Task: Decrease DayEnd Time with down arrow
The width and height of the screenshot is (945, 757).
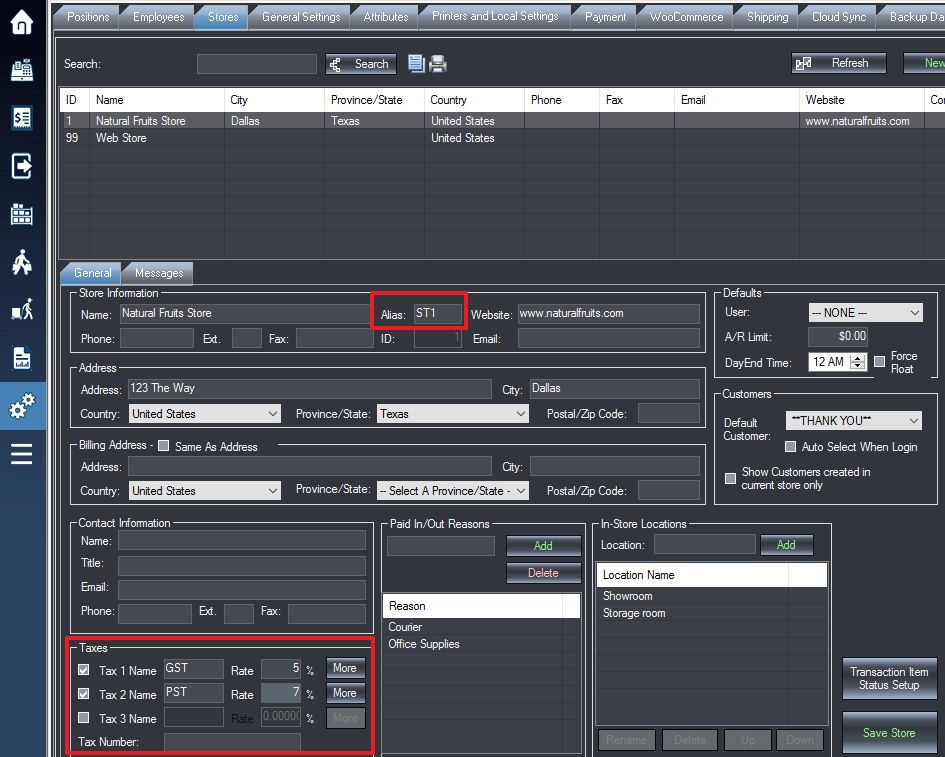Action: click(858, 366)
